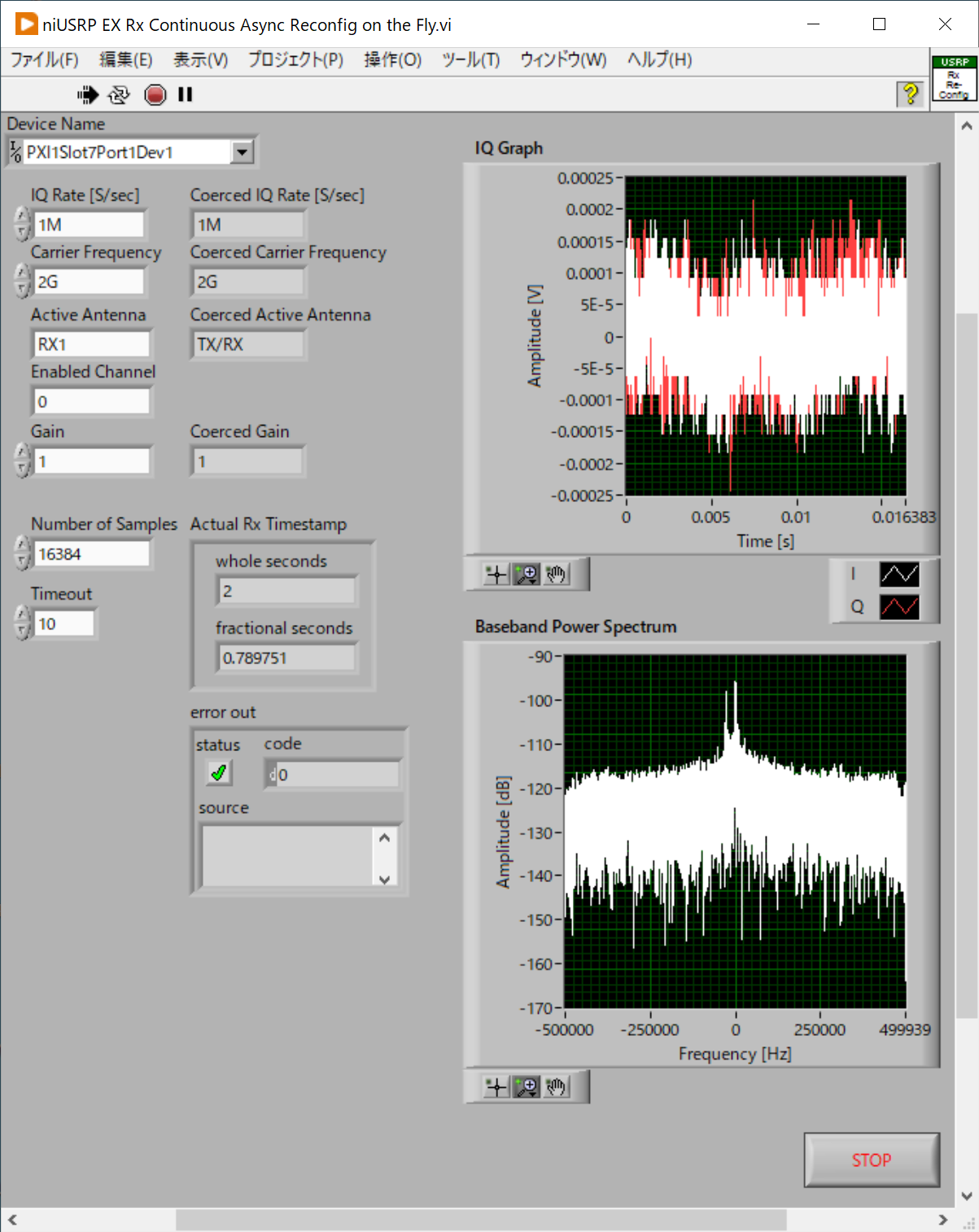Click the USRP Rx Re-Config VI icon
This screenshot has width=979, height=1232.
954,78
